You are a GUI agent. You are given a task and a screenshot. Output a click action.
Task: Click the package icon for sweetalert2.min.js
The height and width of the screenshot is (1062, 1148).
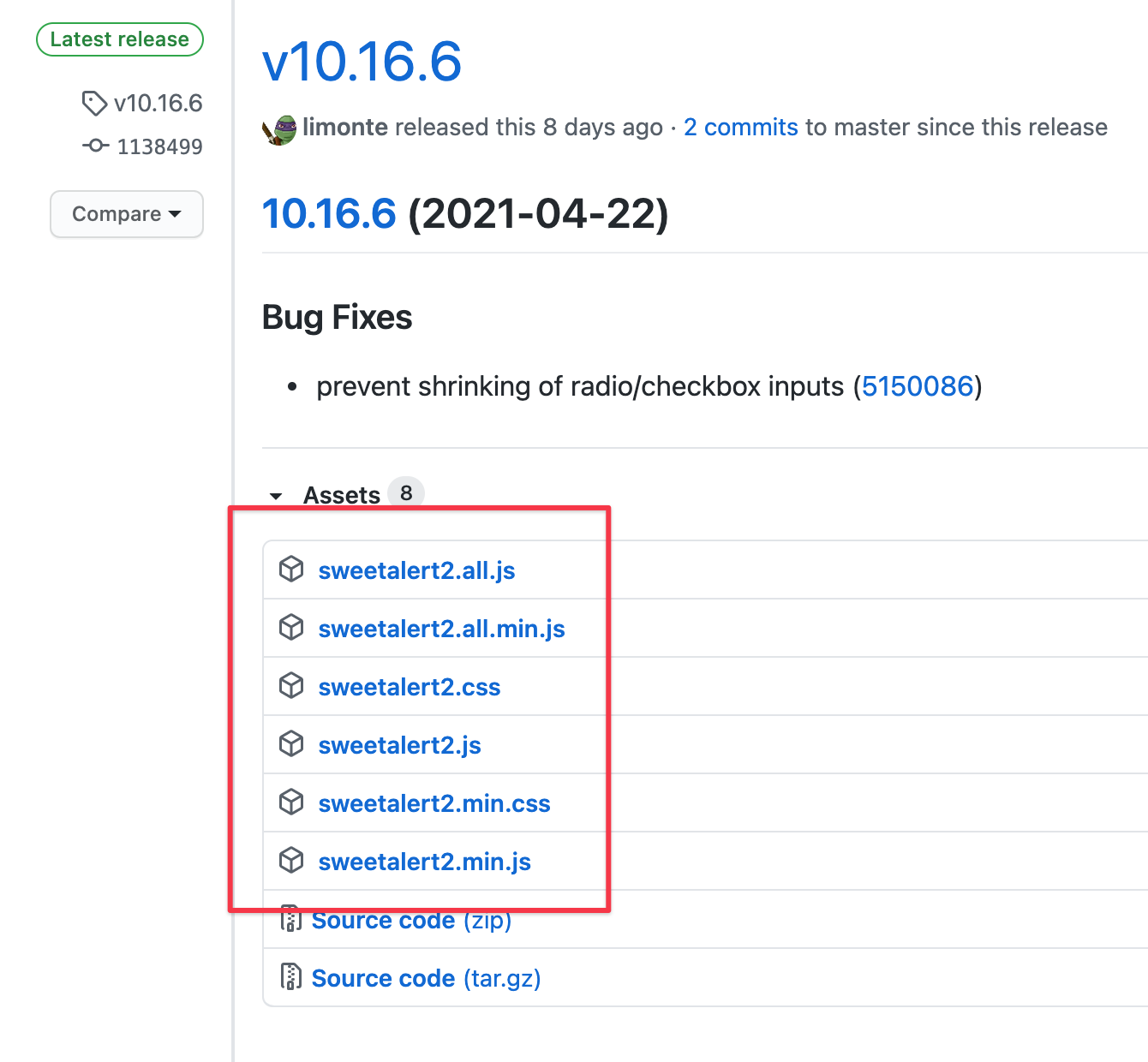pyautogui.click(x=291, y=860)
